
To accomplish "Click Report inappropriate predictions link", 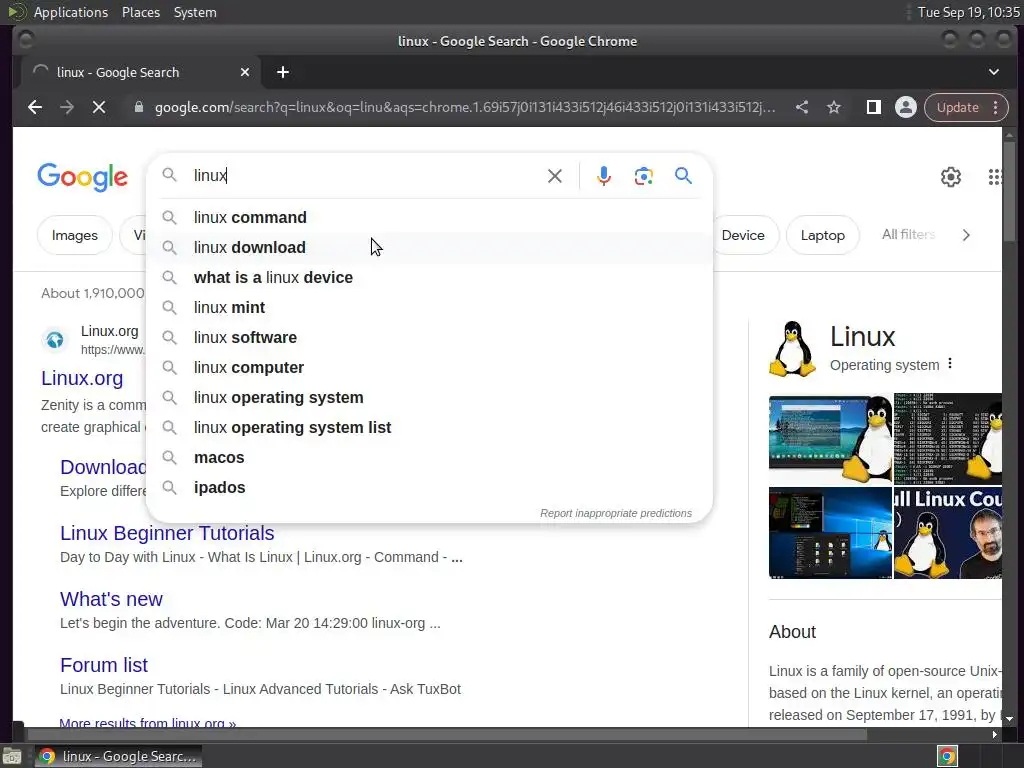I will (616, 513).
